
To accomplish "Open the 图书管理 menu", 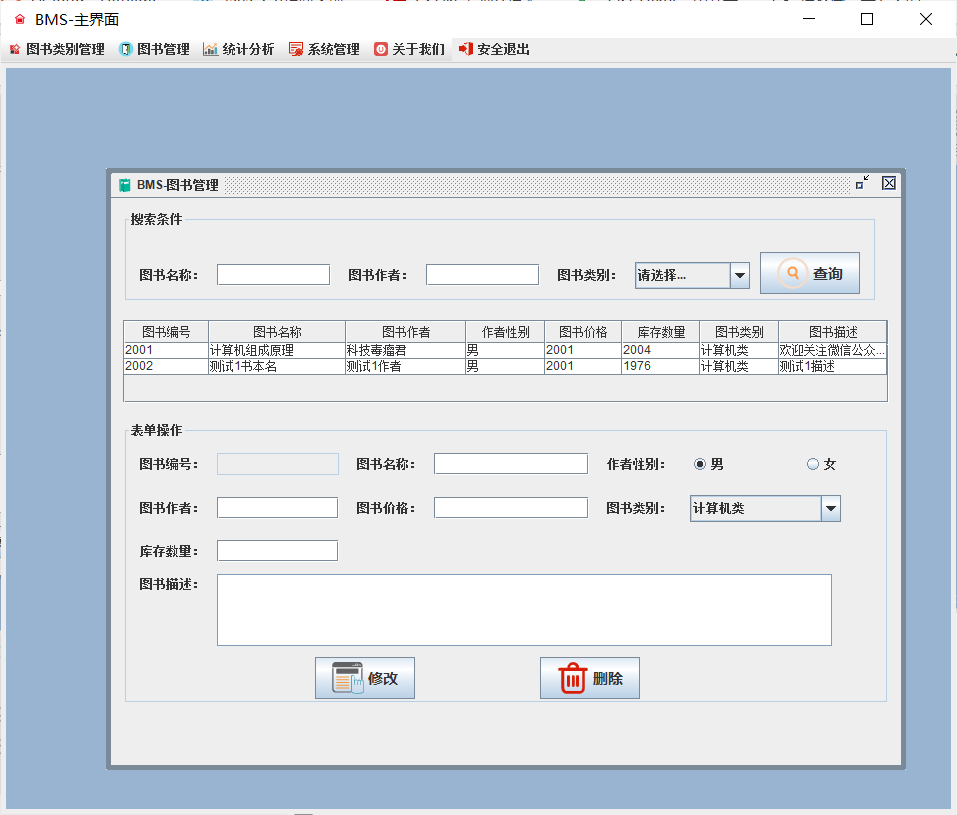I will (154, 49).
